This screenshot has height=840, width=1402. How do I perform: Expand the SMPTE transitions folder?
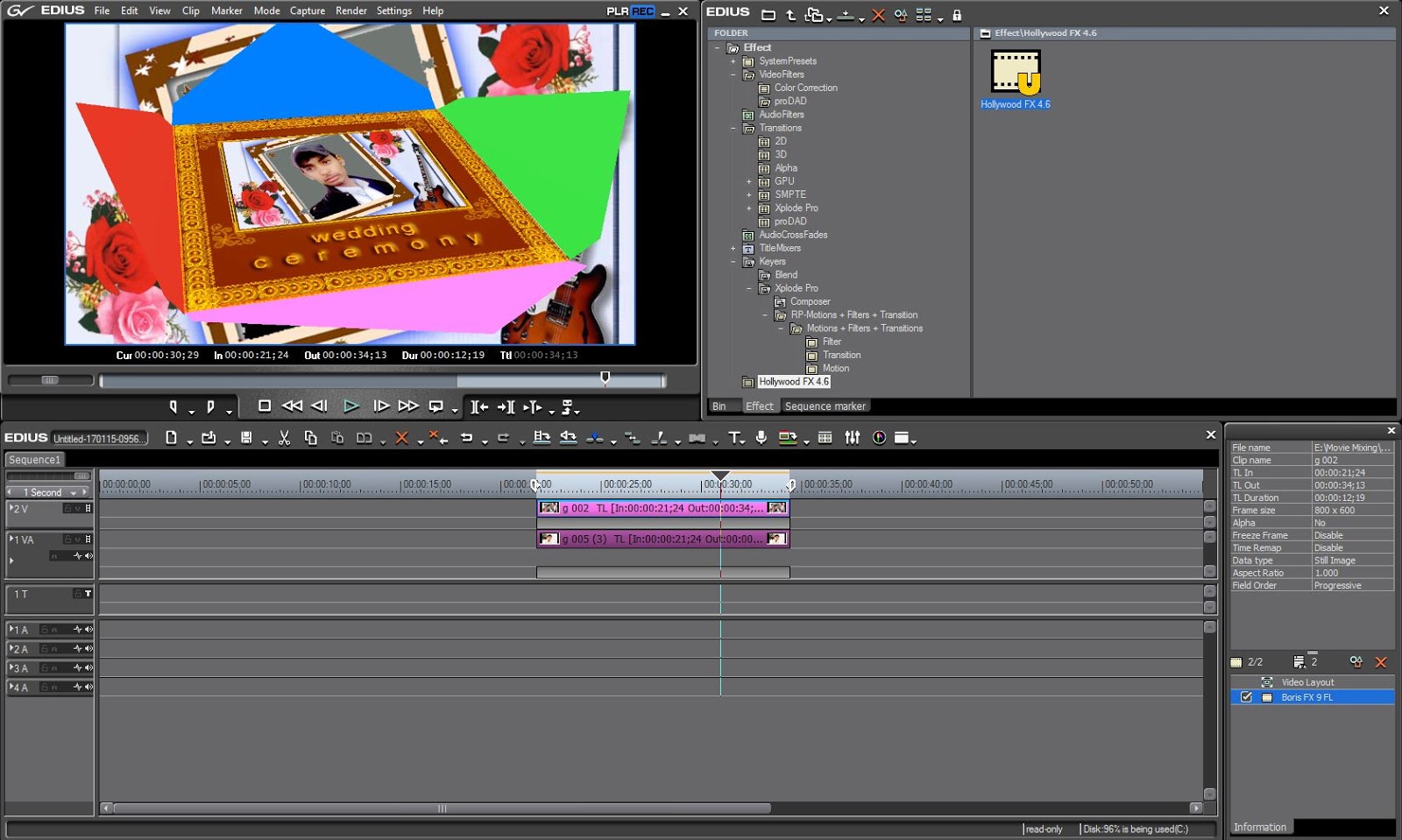[x=749, y=194]
